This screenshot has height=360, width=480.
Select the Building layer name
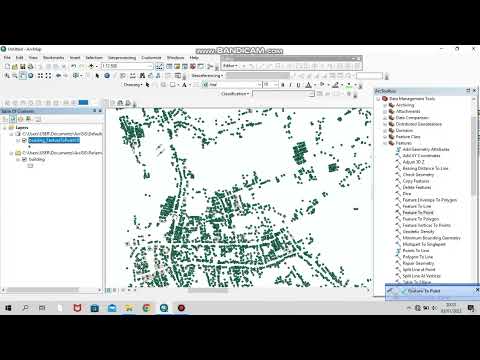point(37,159)
